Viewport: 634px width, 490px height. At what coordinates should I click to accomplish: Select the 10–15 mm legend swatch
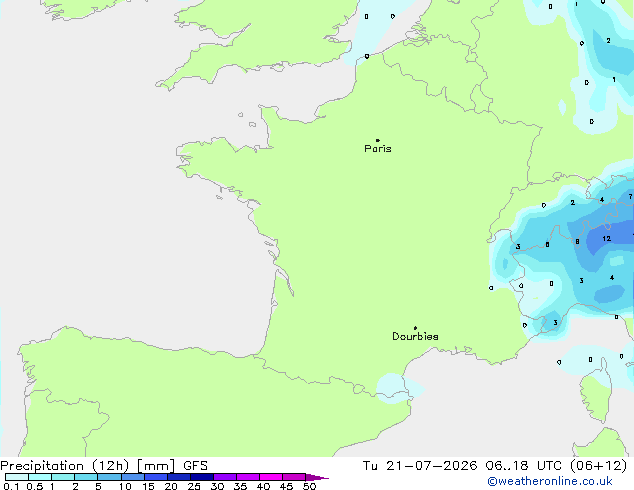point(132,477)
